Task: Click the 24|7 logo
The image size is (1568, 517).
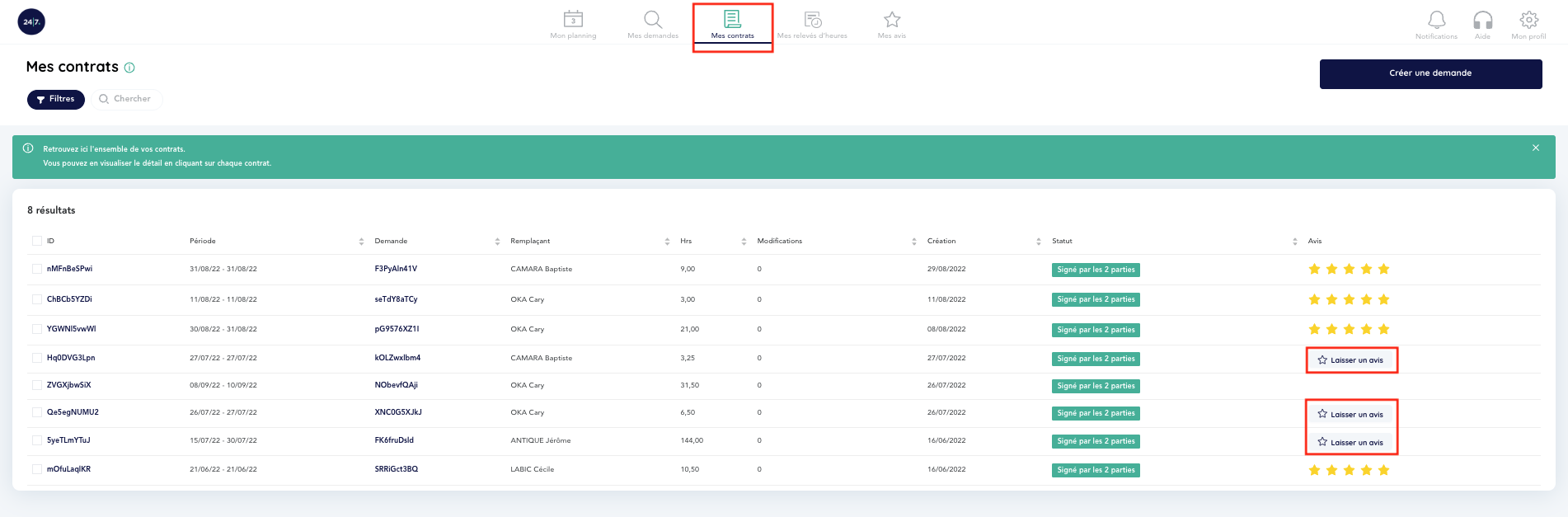Action: [31, 22]
